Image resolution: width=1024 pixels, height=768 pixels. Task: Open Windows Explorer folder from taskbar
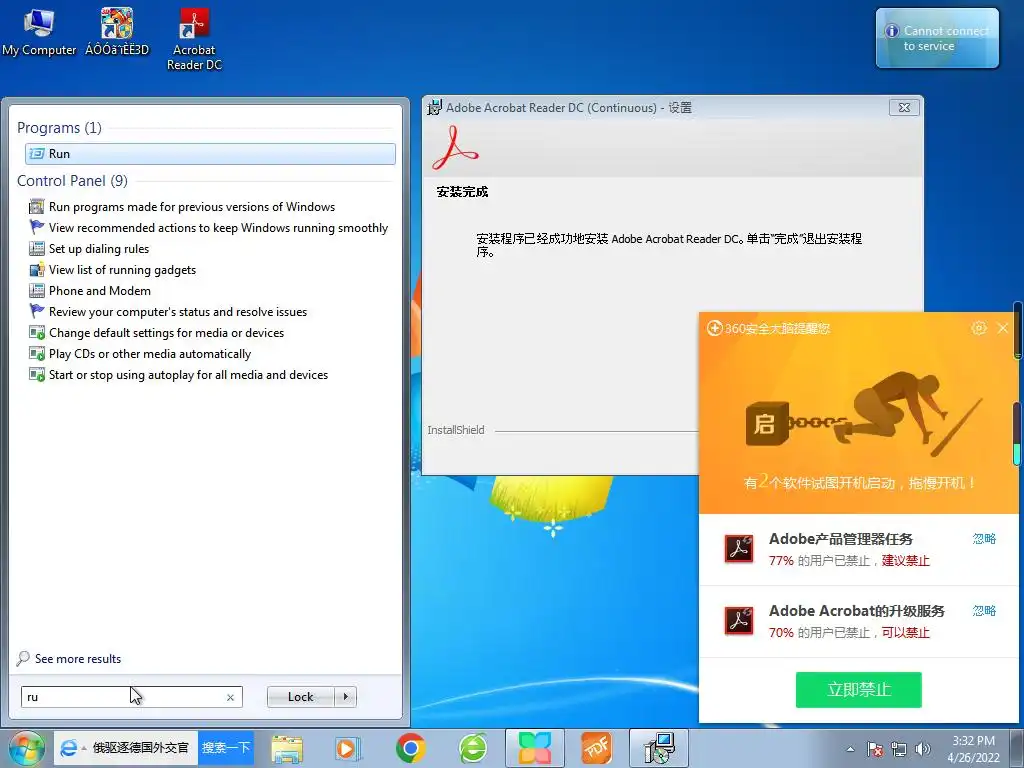pyautogui.click(x=287, y=749)
